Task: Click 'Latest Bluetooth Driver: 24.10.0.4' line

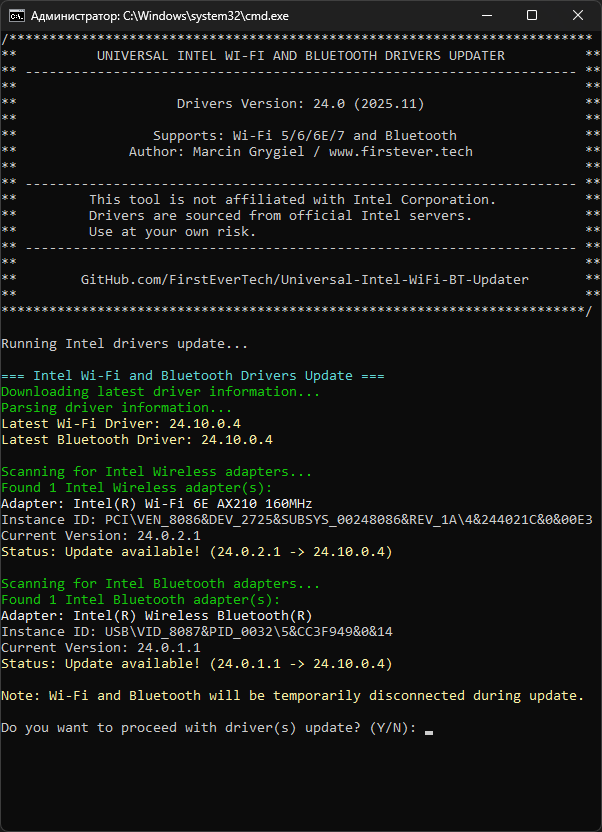Action: [x=137, y=439]
